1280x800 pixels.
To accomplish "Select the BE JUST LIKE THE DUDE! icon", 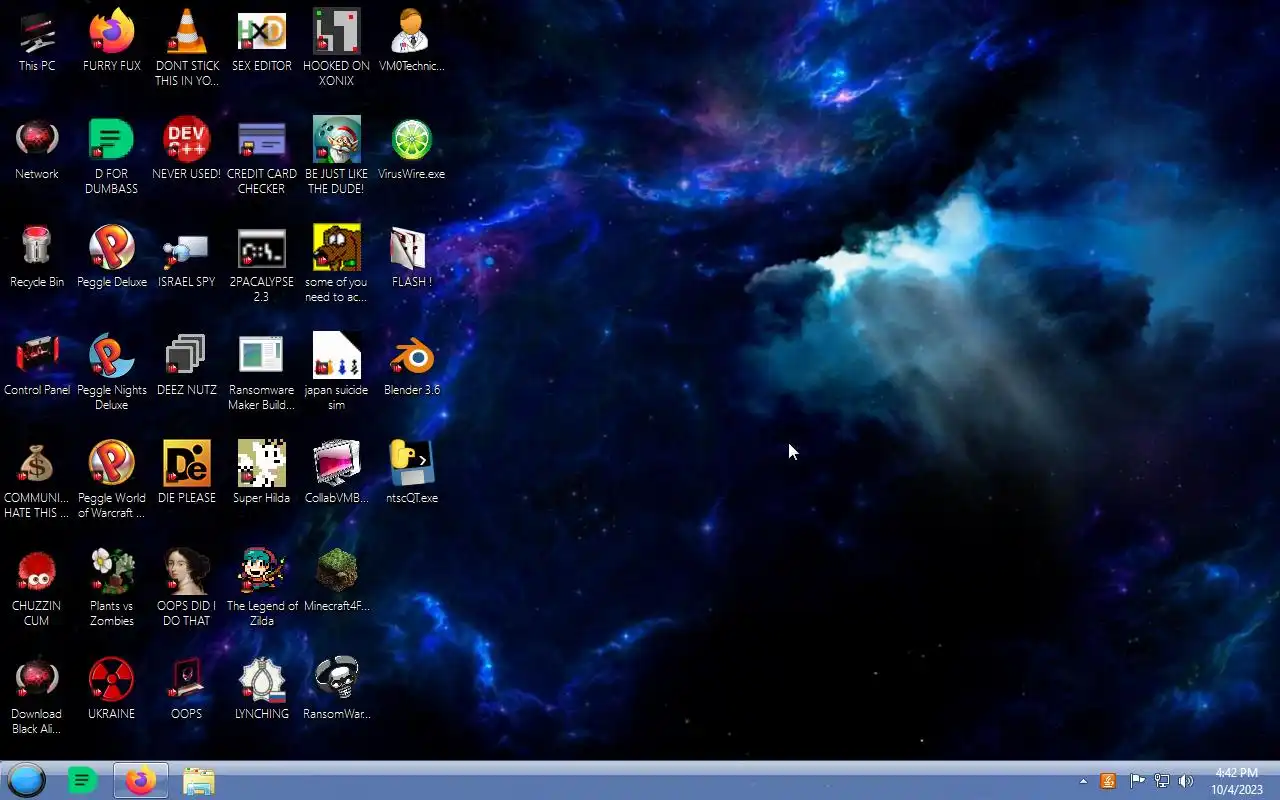I will click(336, 157).
